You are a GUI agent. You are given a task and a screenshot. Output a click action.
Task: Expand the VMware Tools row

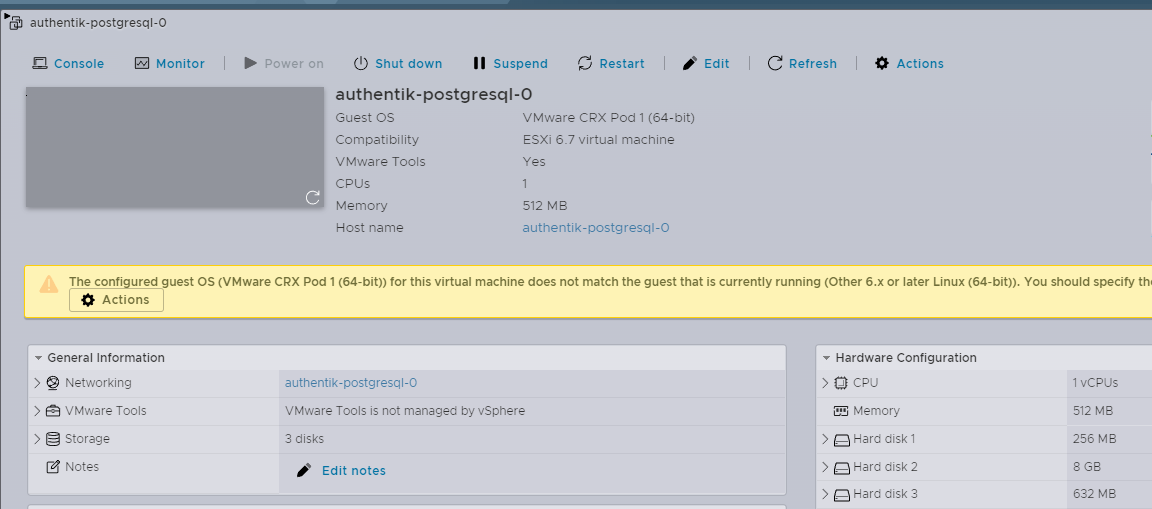click(37, 411)
